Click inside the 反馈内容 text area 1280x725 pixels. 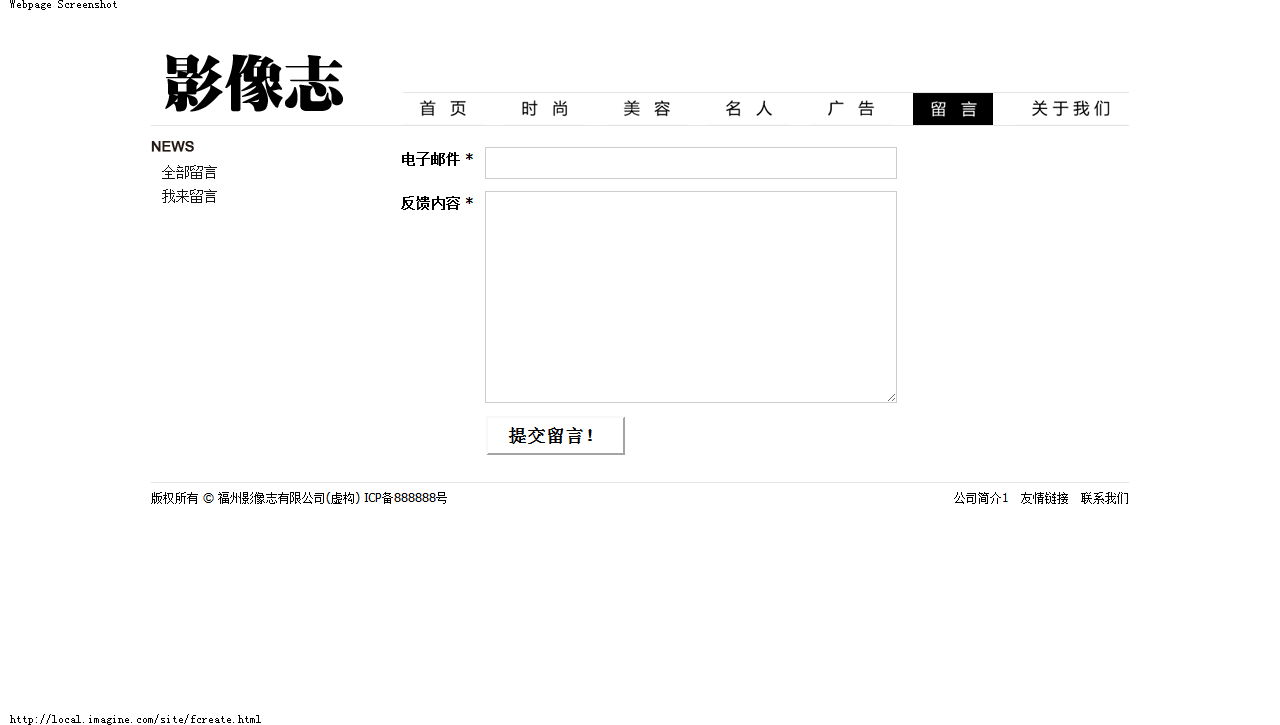(691, 297)
